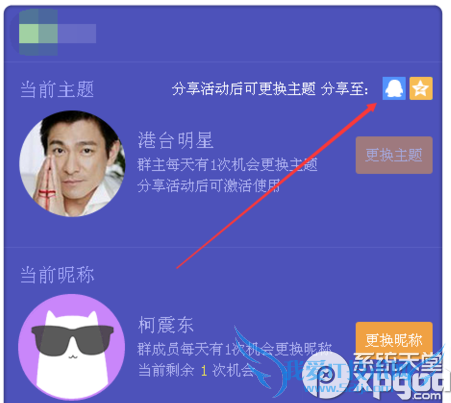Click the 系统天堂 watermark text
The image size is (451, 403).
point(398,363)
